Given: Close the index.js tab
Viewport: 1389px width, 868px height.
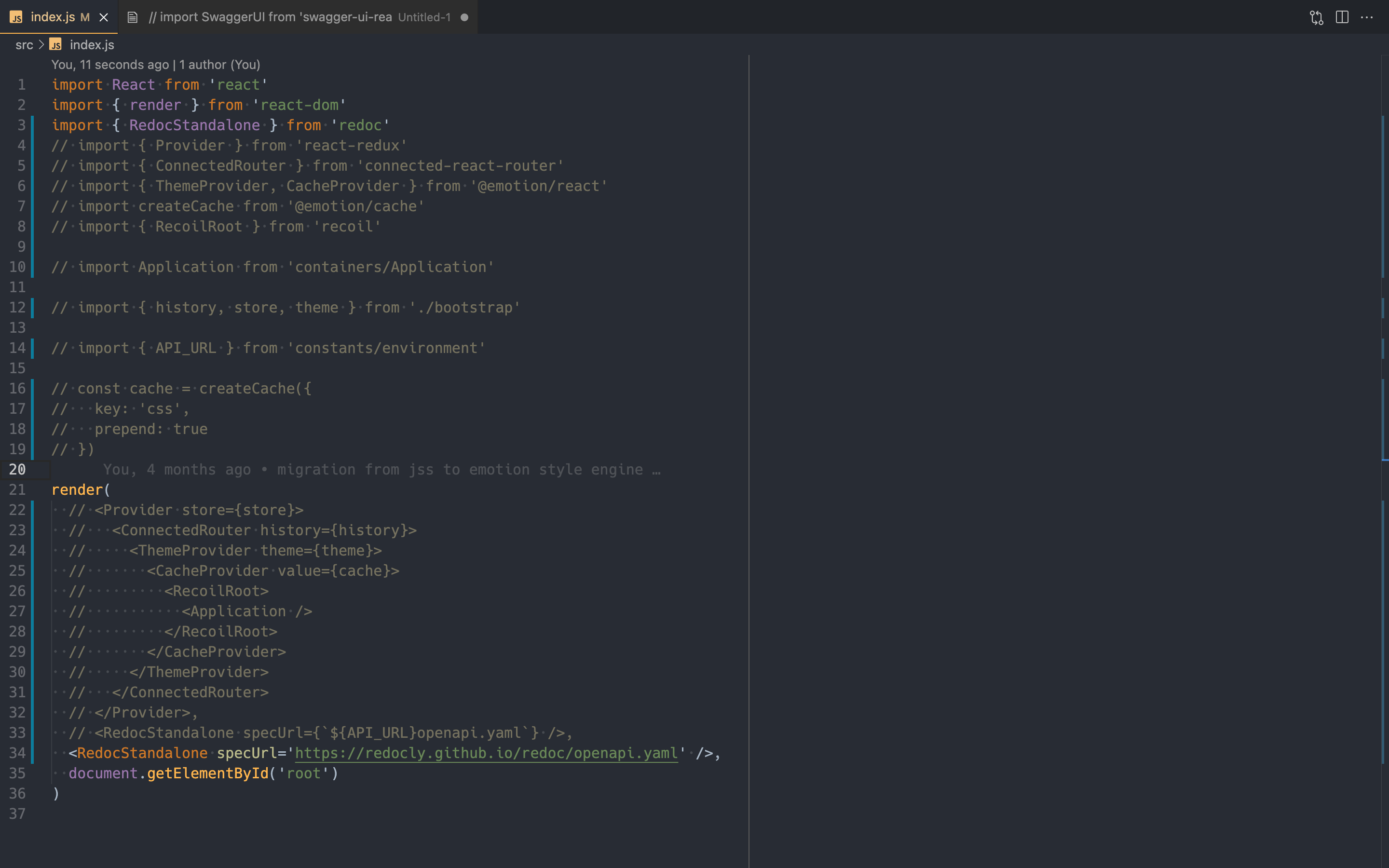Looking at the screenshot, I should 103,17.
